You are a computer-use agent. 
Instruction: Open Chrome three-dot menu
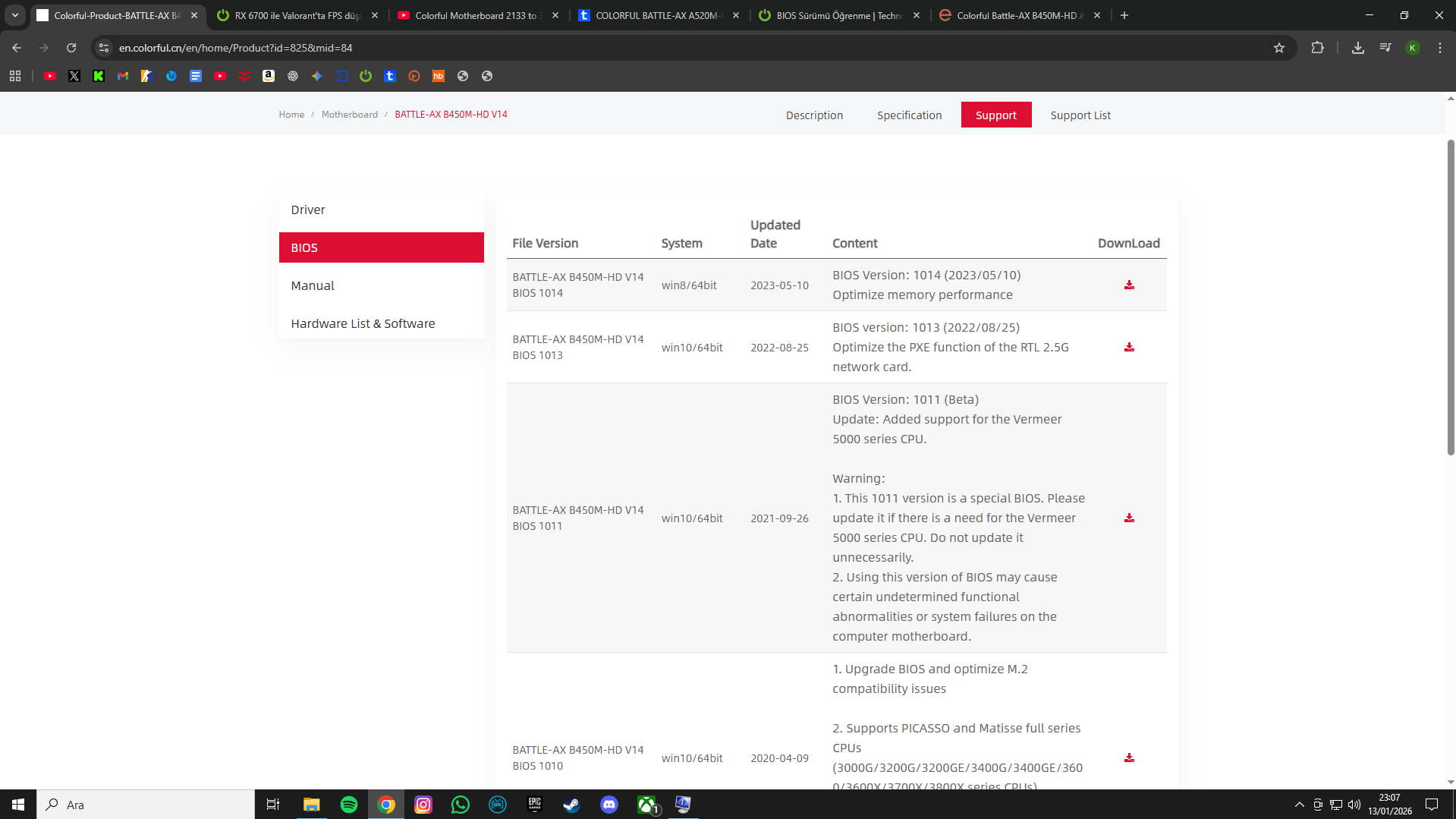[x=1440, y=48]
